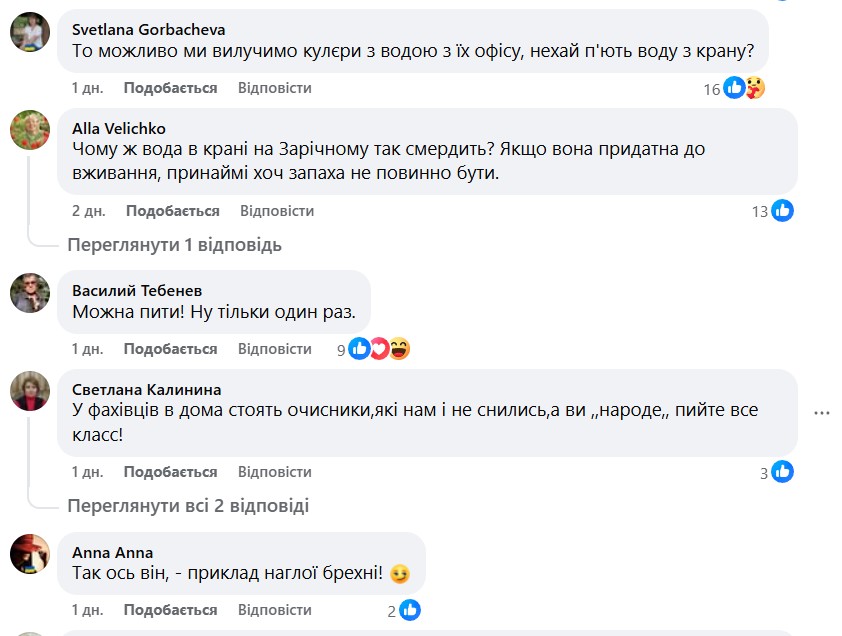Click timestamp of Anna Anna's comment

pos(87,610)
